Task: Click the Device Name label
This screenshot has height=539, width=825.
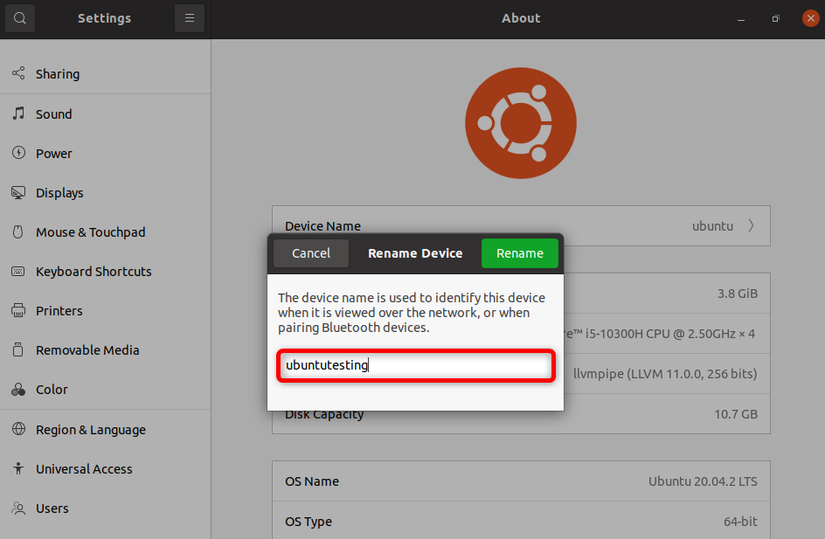Action: point(323,226)
